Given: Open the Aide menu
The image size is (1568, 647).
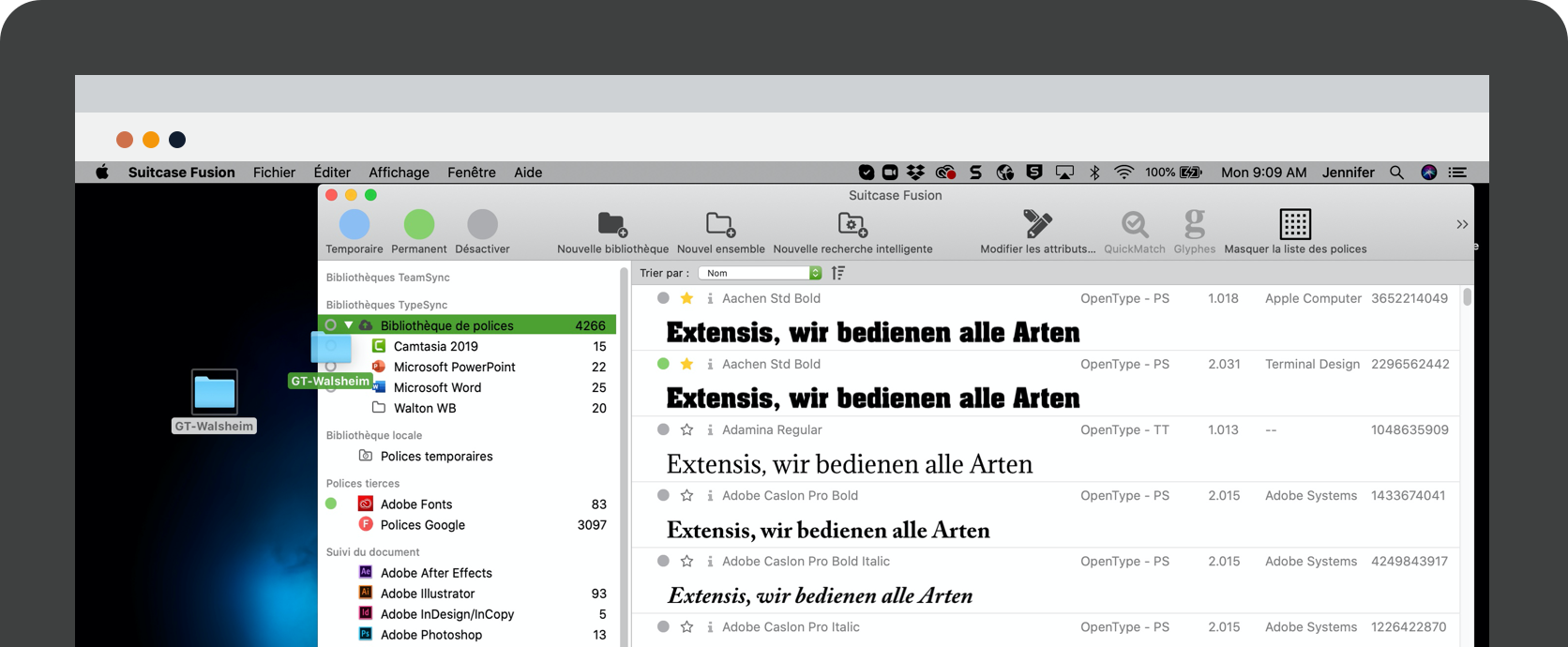Looking at the screenshot, I should [528, 173].
